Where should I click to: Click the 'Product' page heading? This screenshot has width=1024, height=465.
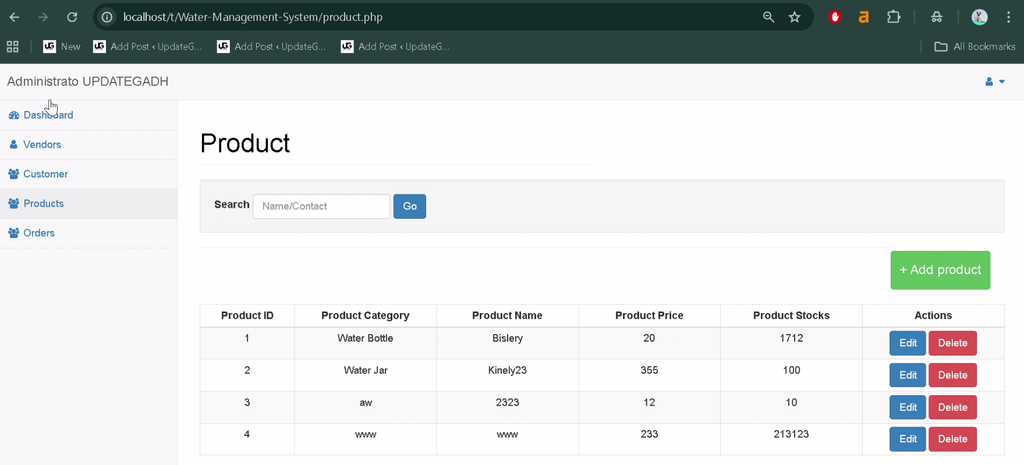coord(245,143)
